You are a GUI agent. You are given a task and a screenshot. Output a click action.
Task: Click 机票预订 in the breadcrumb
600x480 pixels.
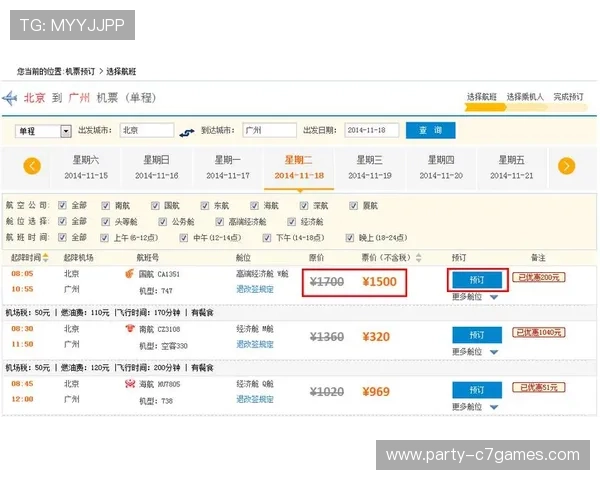80,72
